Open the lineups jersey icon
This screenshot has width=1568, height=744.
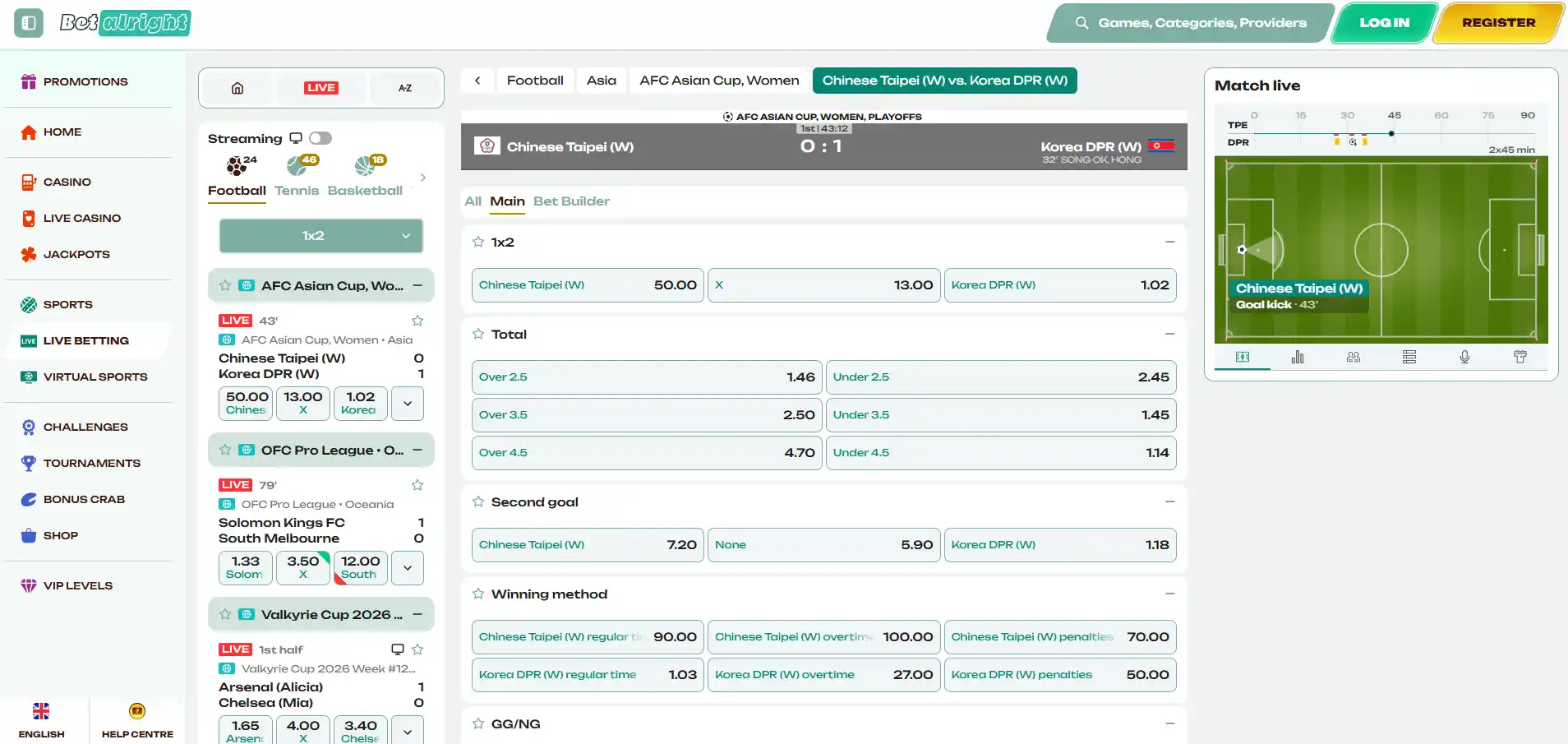point(1520,357)
